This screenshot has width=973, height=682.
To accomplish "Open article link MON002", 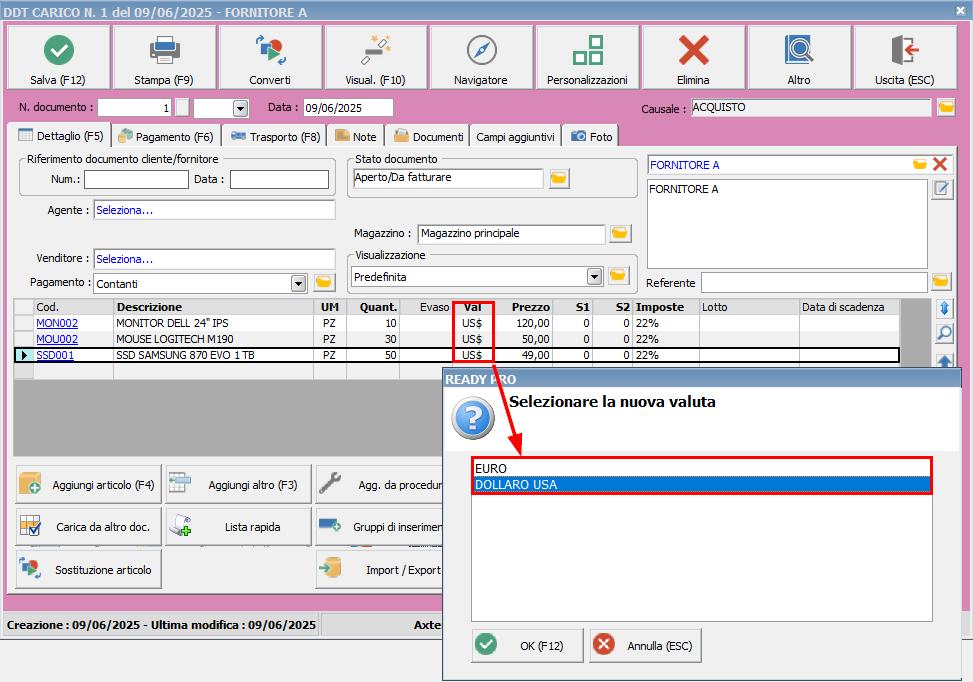I will click(x=57, y=323).
